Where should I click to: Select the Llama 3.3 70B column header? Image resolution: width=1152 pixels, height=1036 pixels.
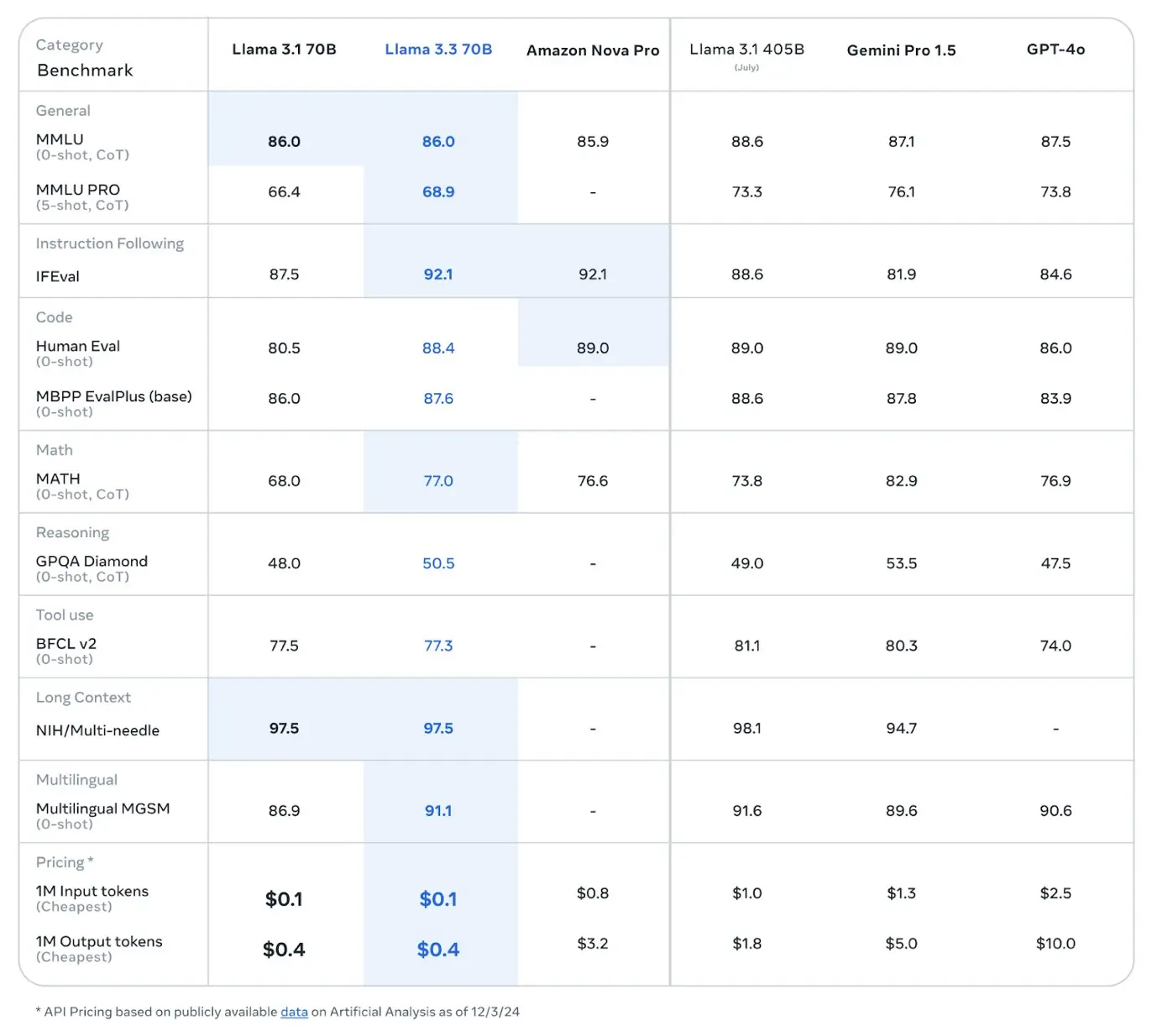pos(438,50)
